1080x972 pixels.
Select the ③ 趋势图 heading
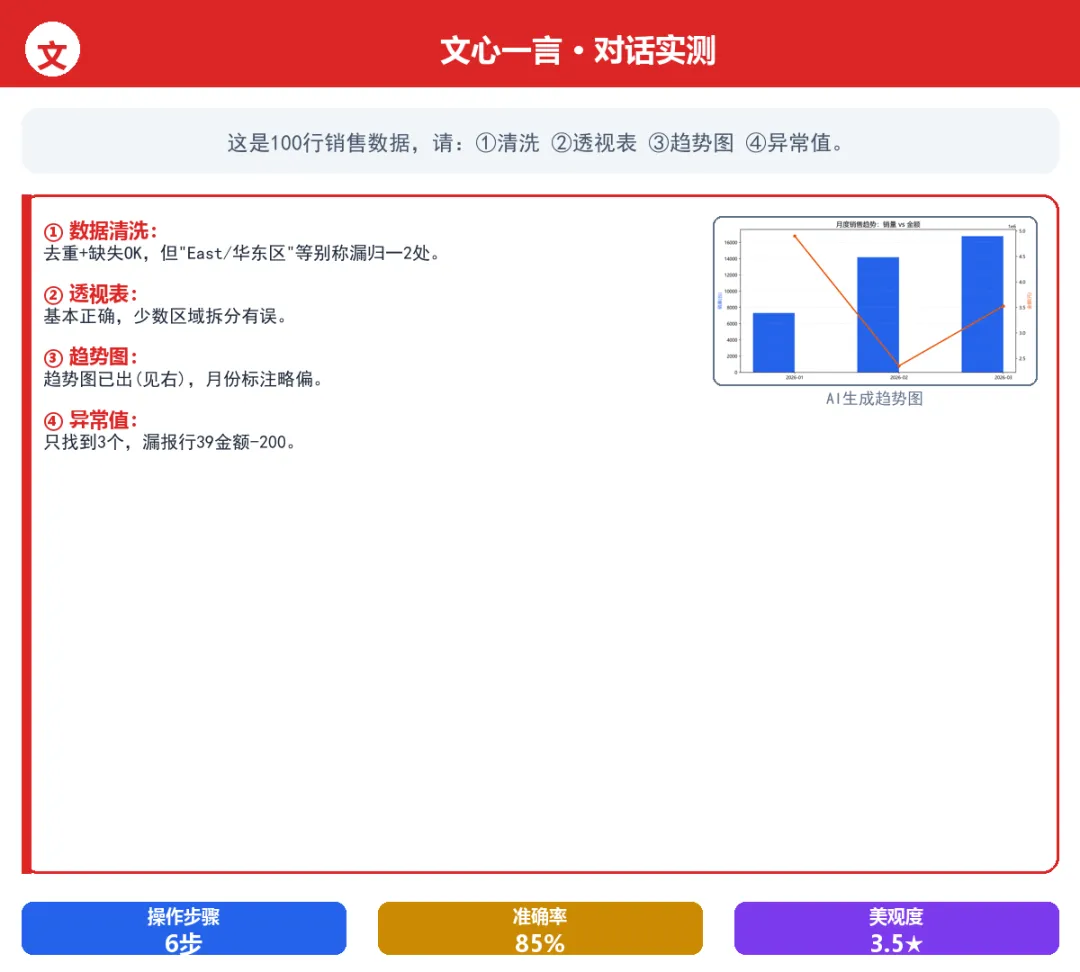coord(91,357)
